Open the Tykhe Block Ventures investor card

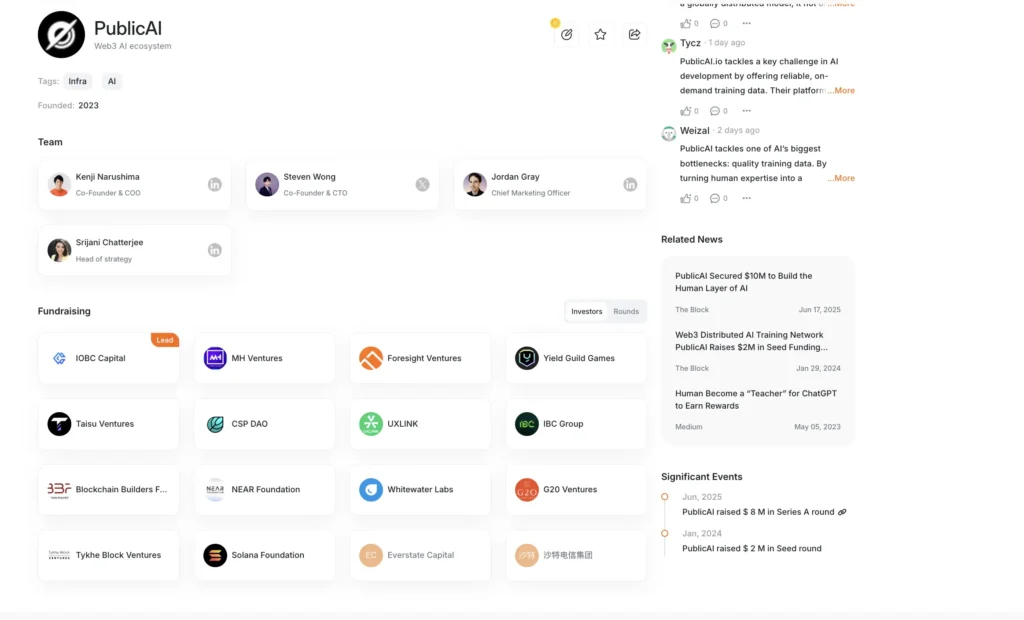[x=108, y=555]
